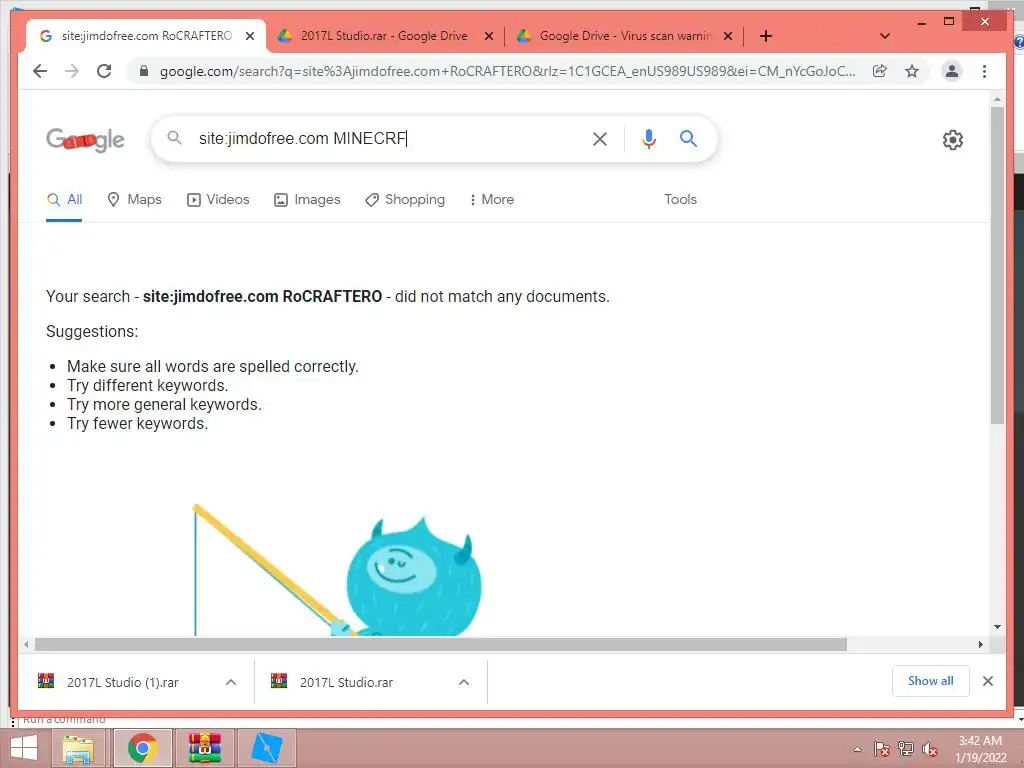The width and height of the screenshot is (1024, 768).
Task: Click the horizontal scrollbar right arrow
Action: point(980,645)
